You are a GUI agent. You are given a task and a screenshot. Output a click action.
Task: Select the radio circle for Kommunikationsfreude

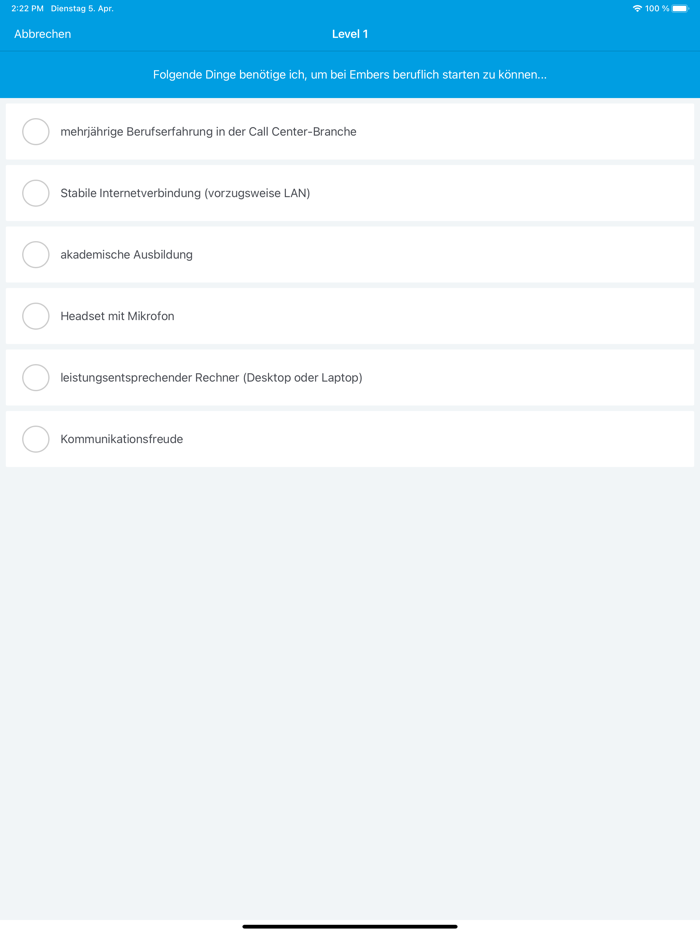click(36, 439)
